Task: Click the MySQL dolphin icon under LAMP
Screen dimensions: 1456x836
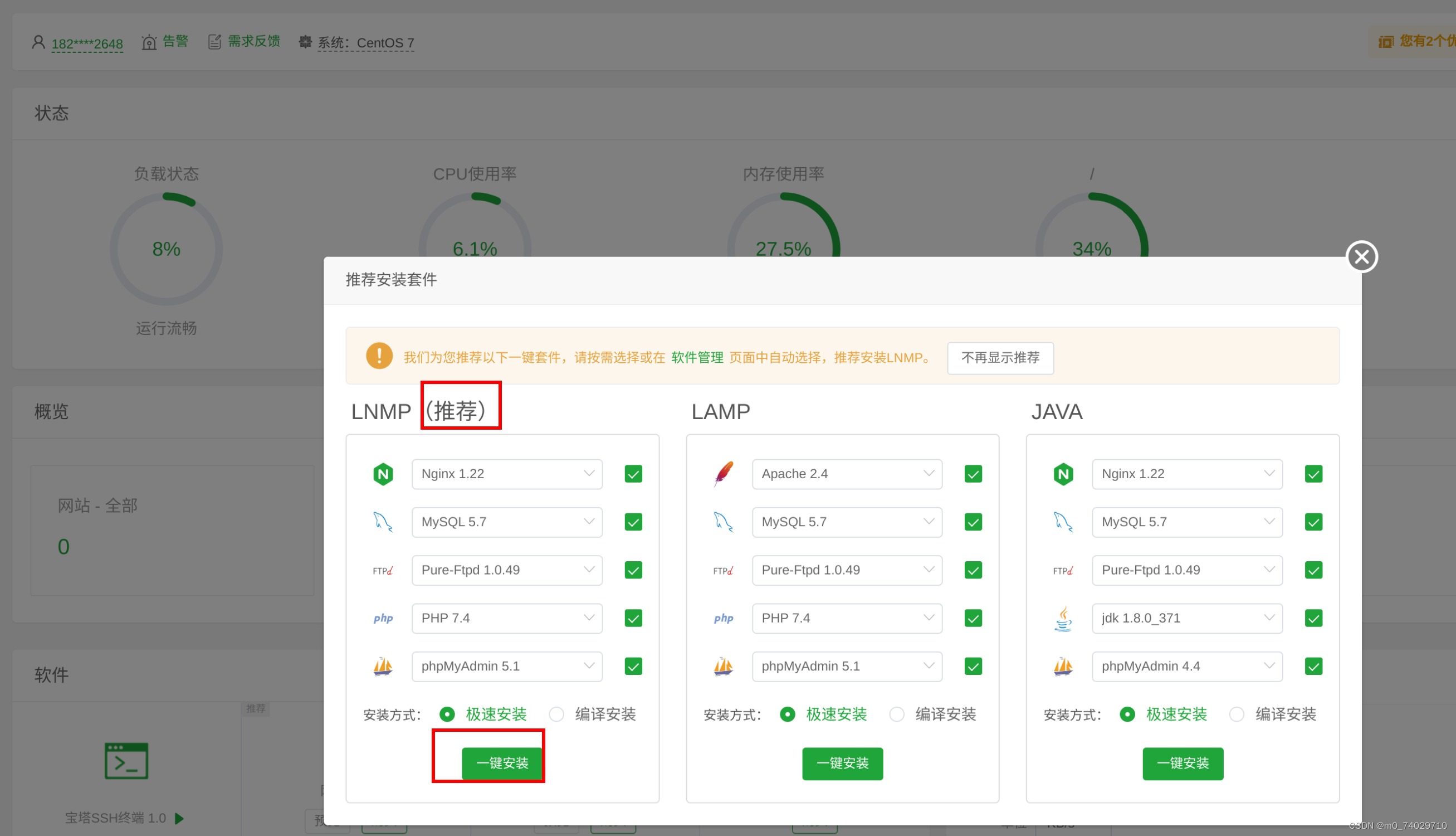Action: [724, 523]
